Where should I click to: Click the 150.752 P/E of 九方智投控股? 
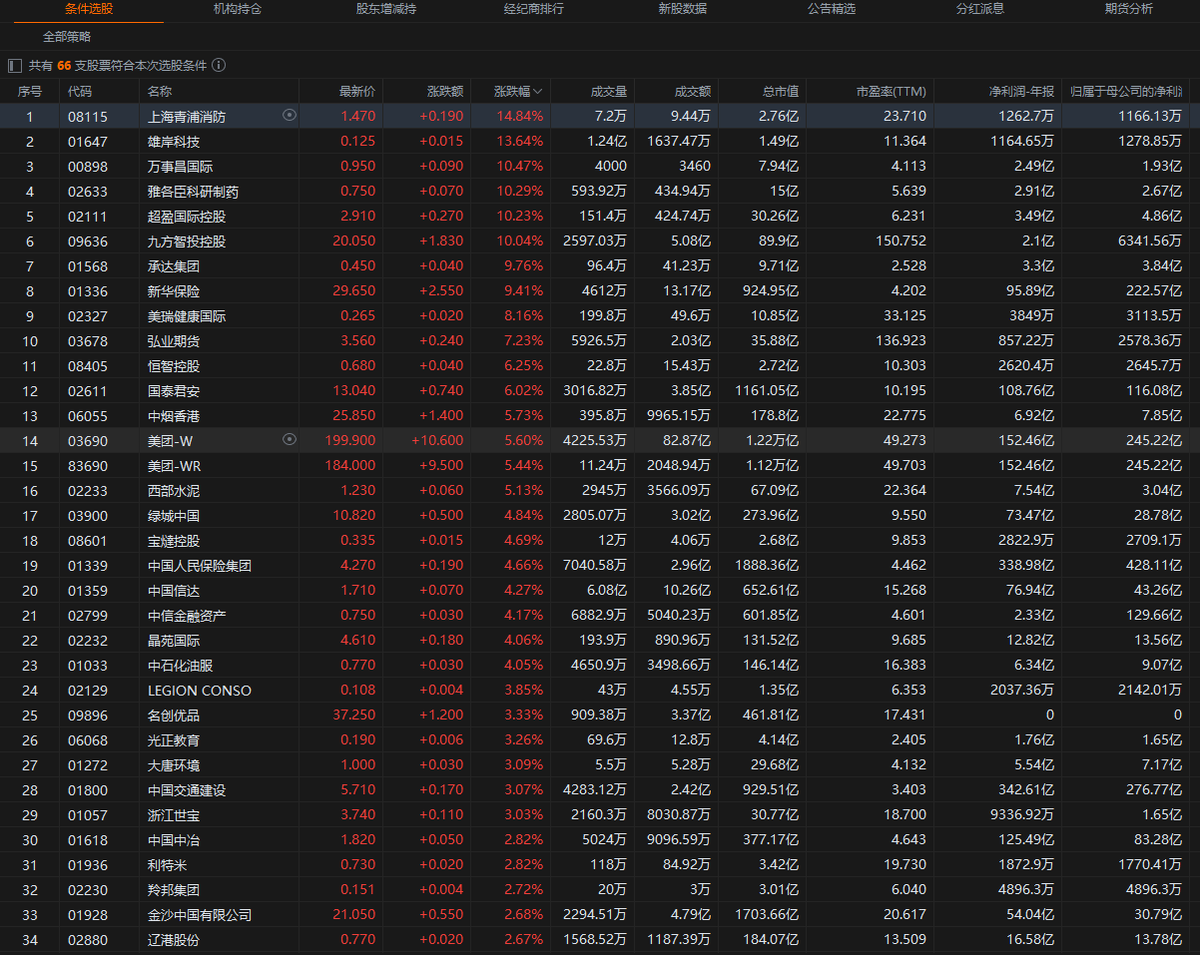point(899,241)
